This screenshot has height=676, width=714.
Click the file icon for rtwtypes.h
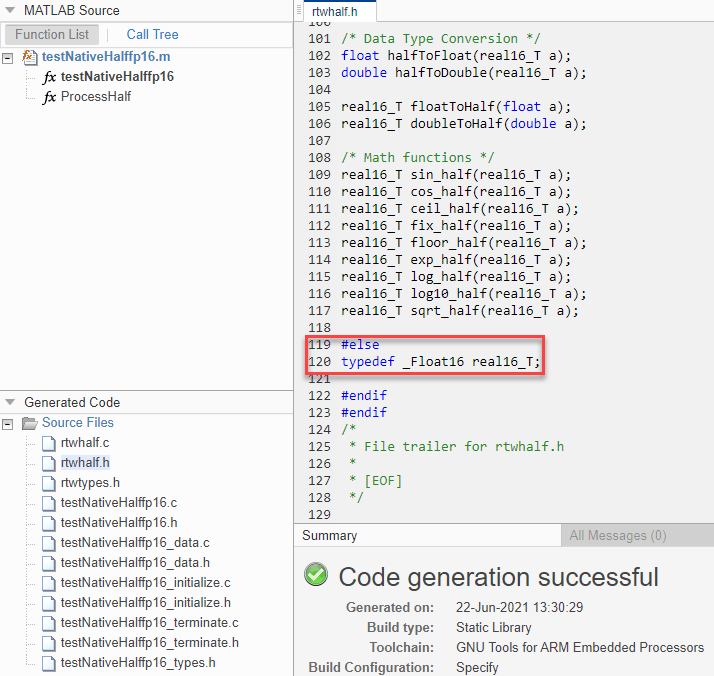click(49, 483)
